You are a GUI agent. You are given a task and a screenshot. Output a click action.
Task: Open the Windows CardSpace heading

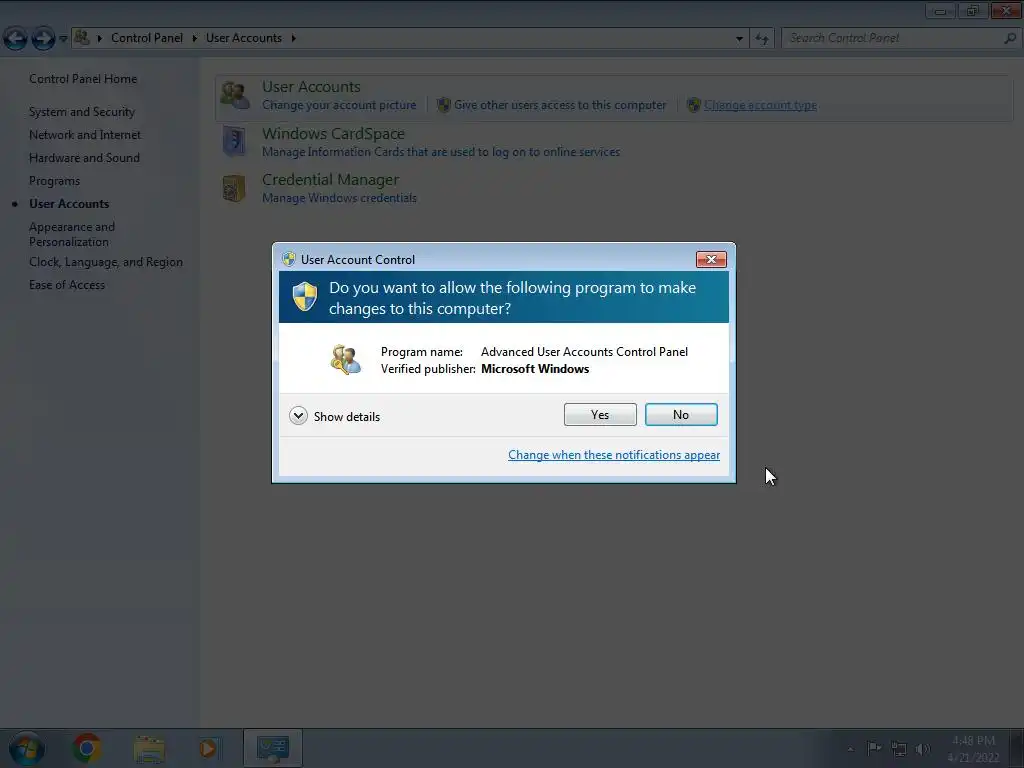pos(334,133)
